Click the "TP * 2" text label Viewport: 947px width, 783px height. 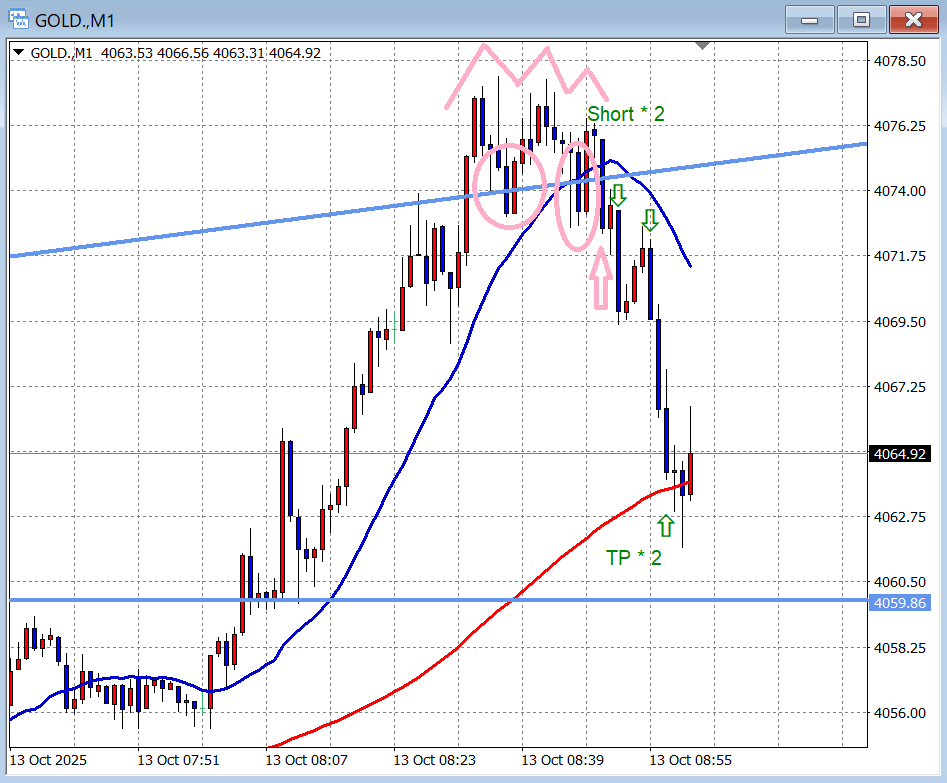click(633, 558)
